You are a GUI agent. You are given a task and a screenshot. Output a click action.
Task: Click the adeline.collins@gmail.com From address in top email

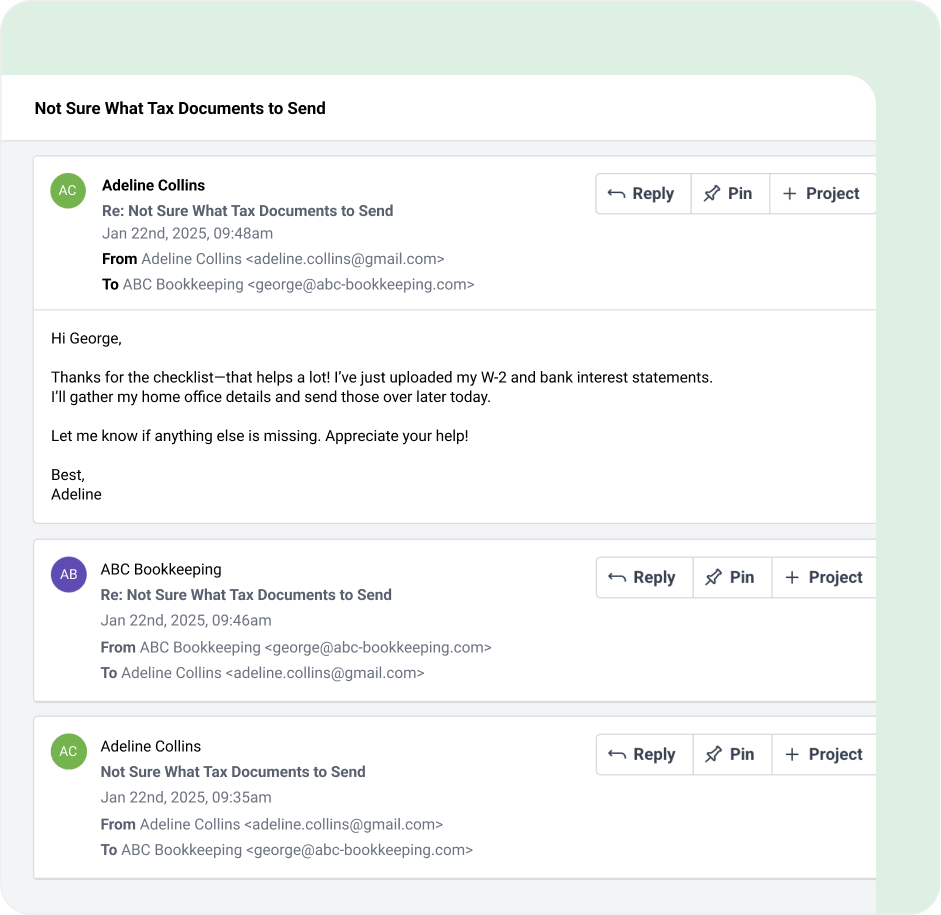(345, 259)
